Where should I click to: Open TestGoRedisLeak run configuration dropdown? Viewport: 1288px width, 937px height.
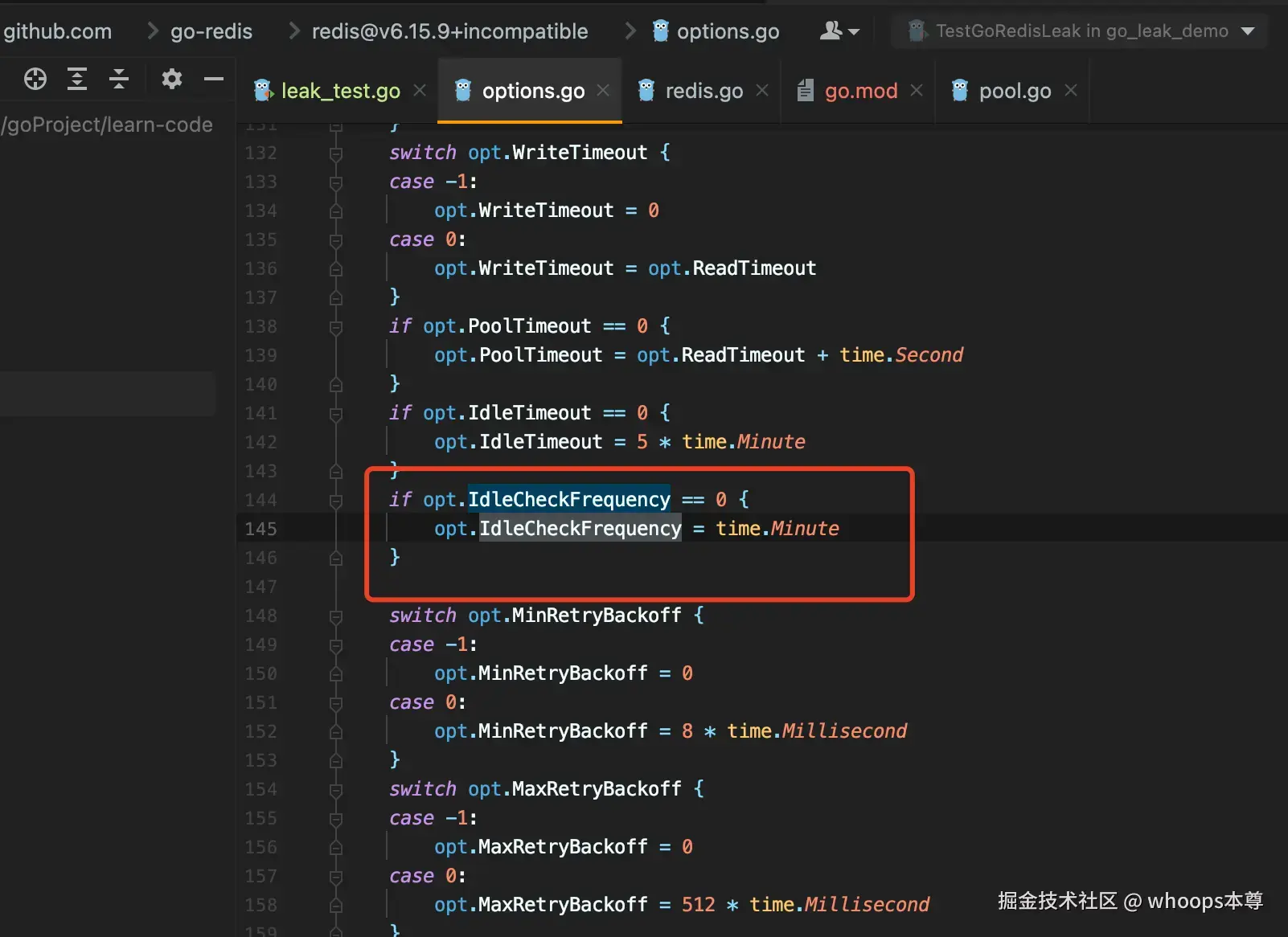pos(1081,31)
